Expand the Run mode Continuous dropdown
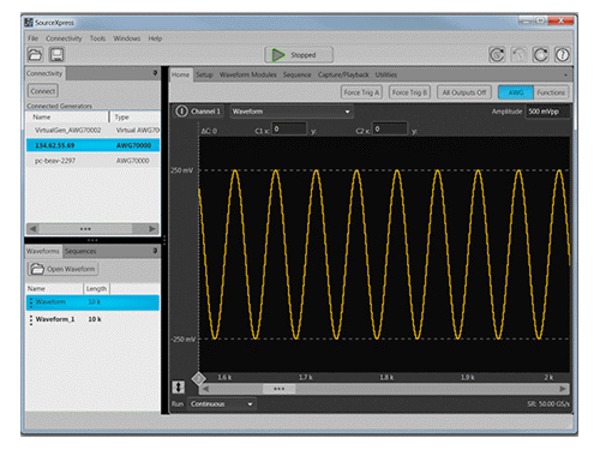Image resolution: width=600 pixels, height=450 pixels. pos(221,404)
